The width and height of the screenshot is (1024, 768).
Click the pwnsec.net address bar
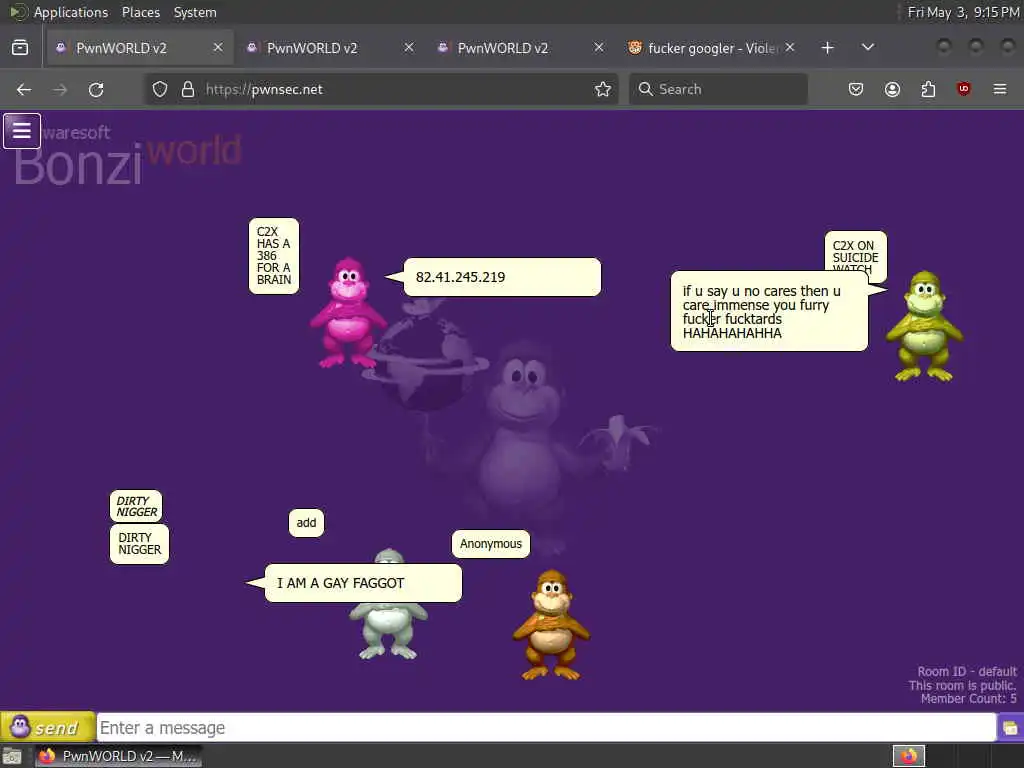[x=381, y=89]
